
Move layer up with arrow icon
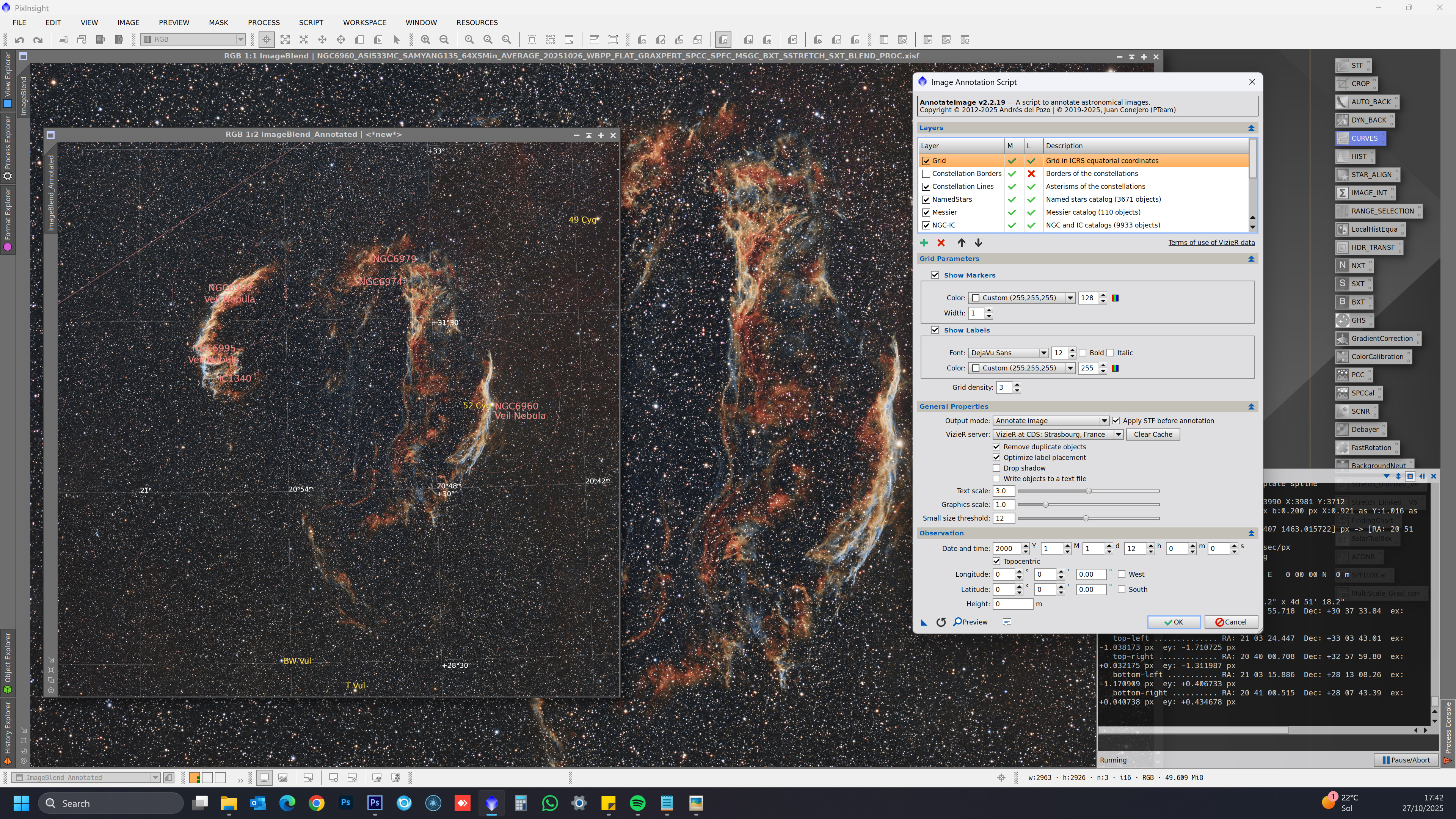(x=962, y=243)
